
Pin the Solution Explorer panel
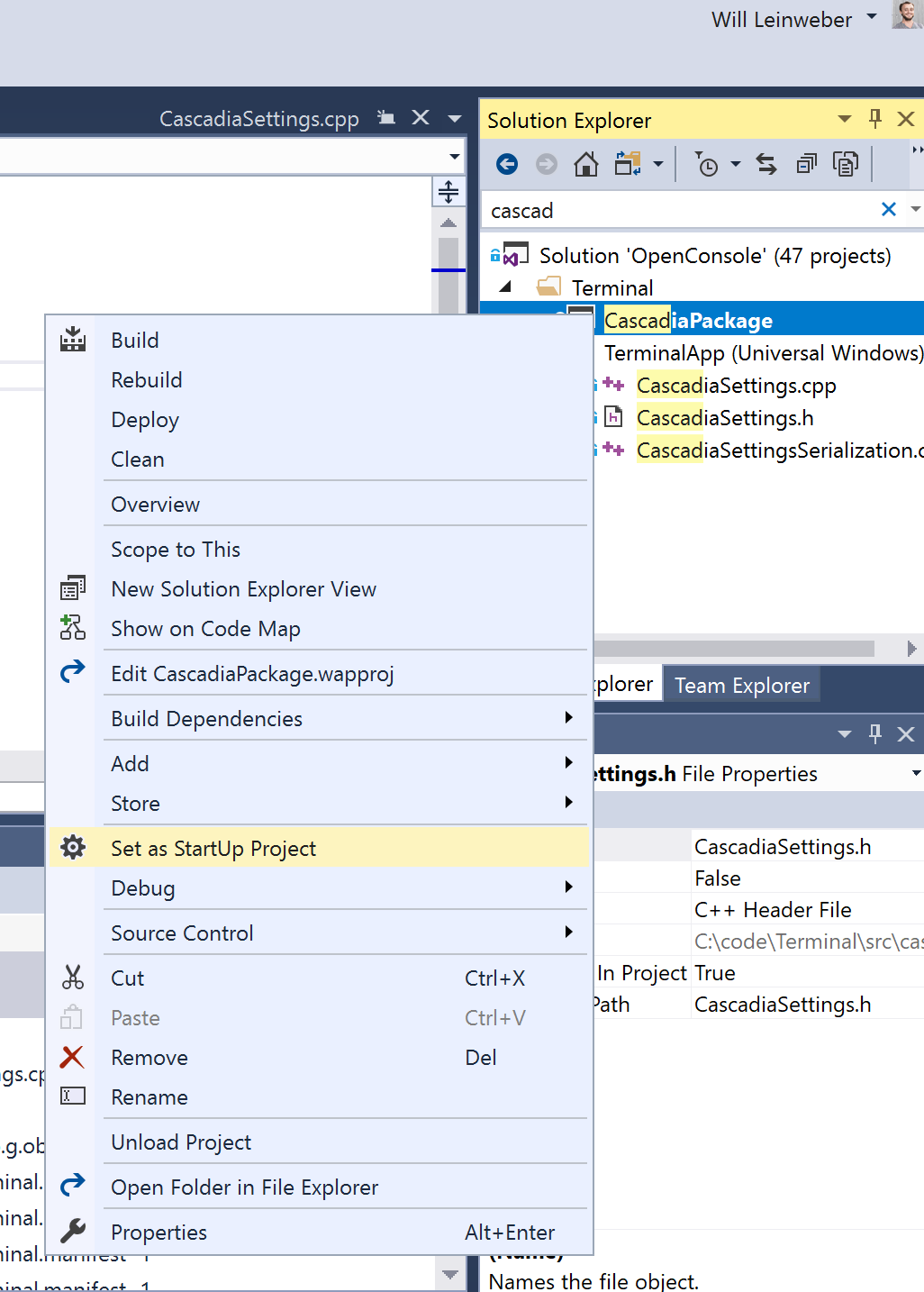(875, 119)
